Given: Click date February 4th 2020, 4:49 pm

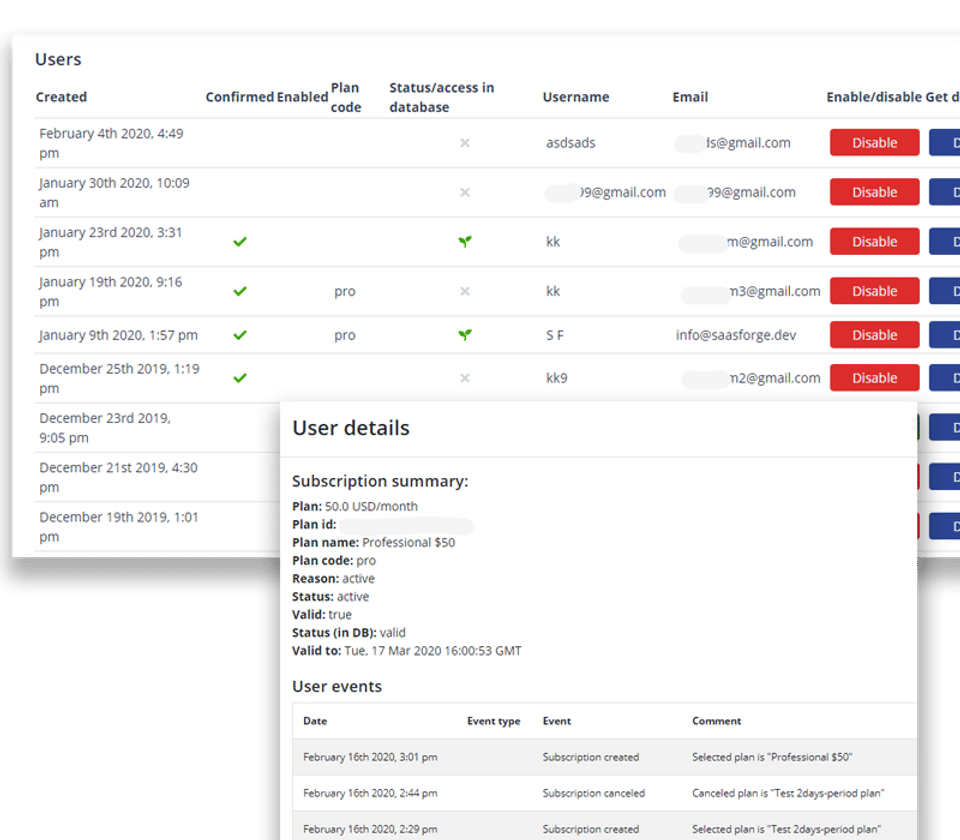Looking at the screenshot, I should (x=111, y=143).
